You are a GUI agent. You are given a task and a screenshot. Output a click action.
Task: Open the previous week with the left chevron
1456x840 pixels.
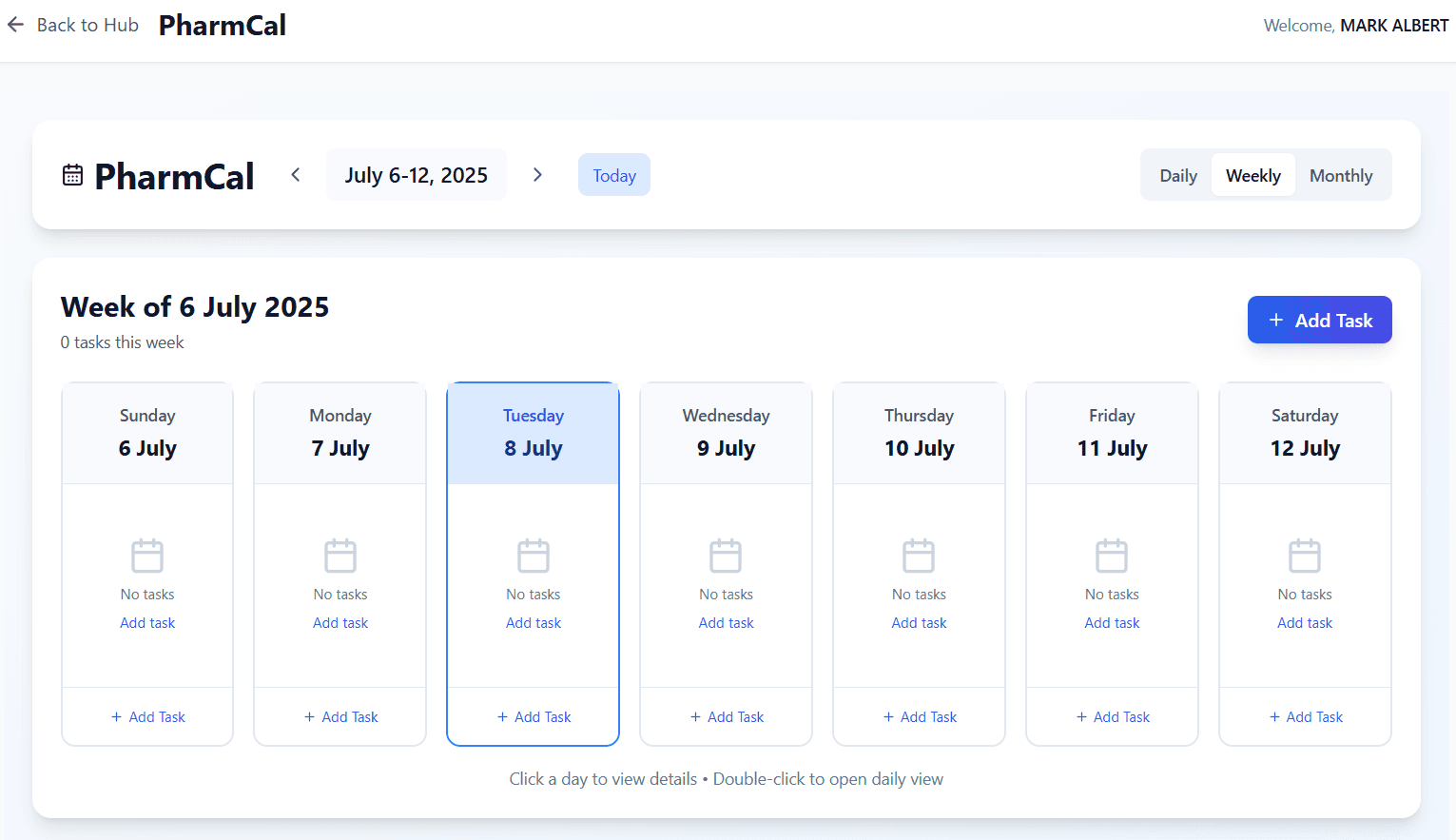click(x=296, y=174)
